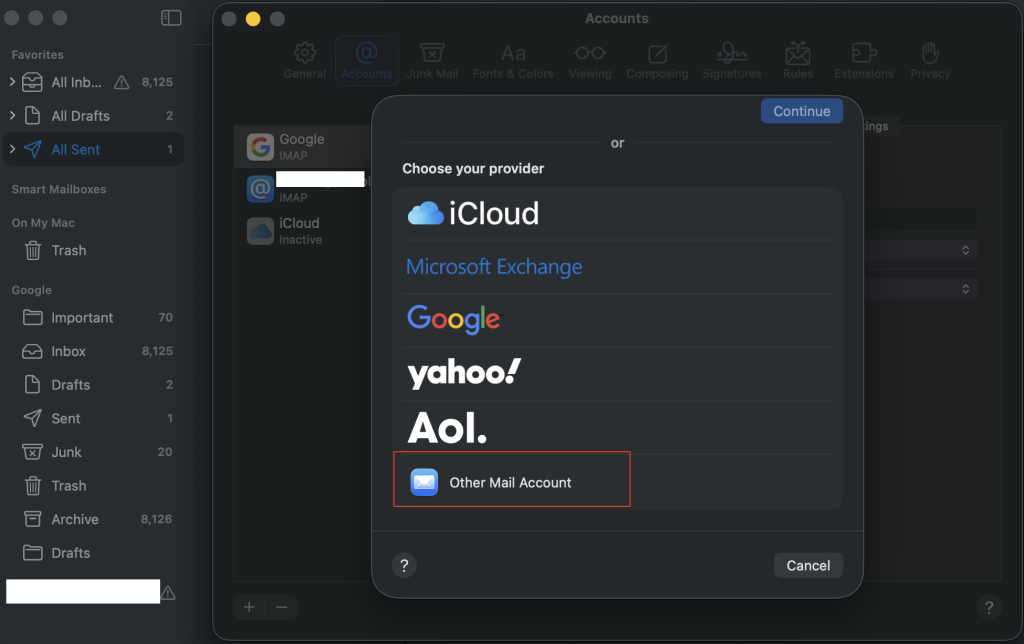The height and width of the screenshot is (644, 1024).
Task: Click the Google section header in sidebar
Action: [31, 290]
